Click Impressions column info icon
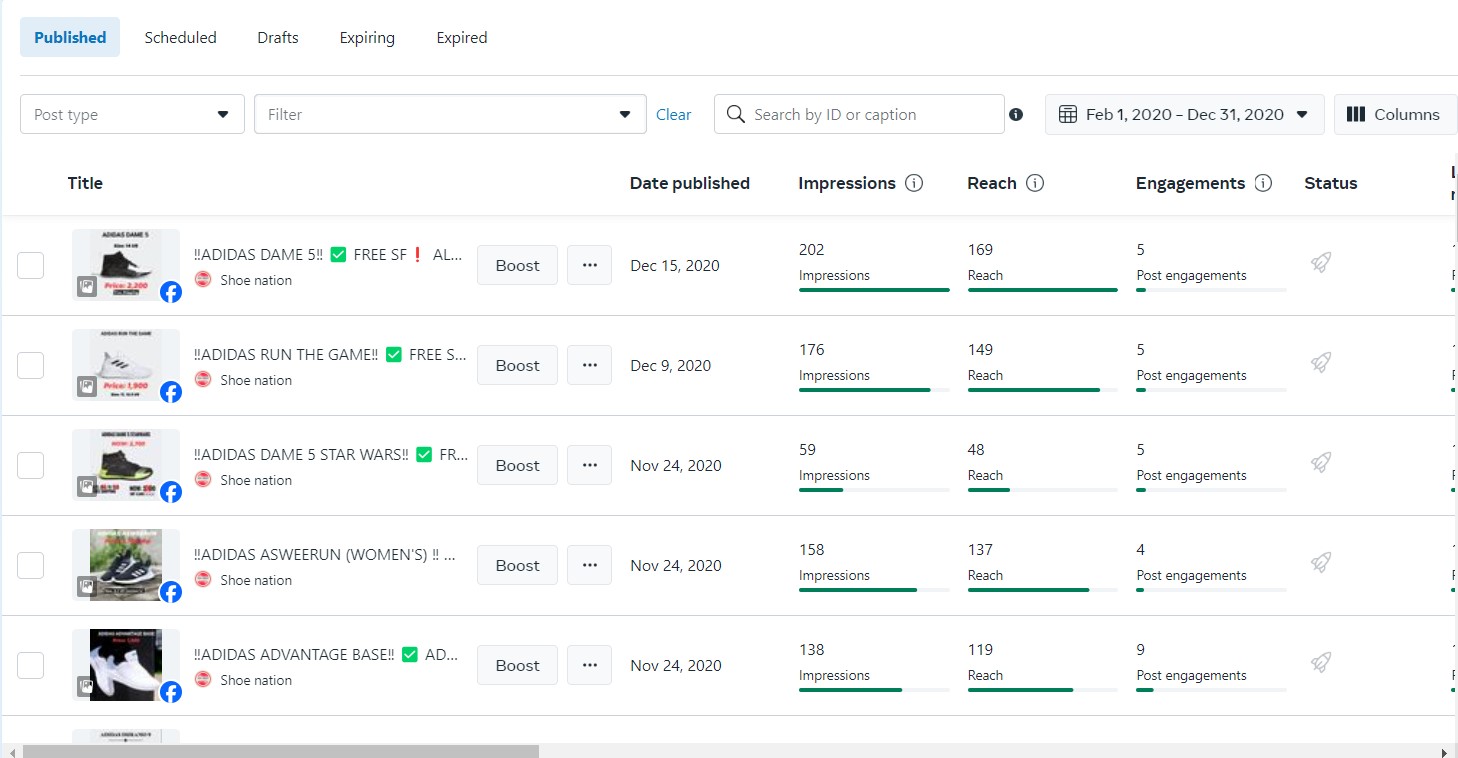Viewport: 1458px width, 758px height. point(913,183)
